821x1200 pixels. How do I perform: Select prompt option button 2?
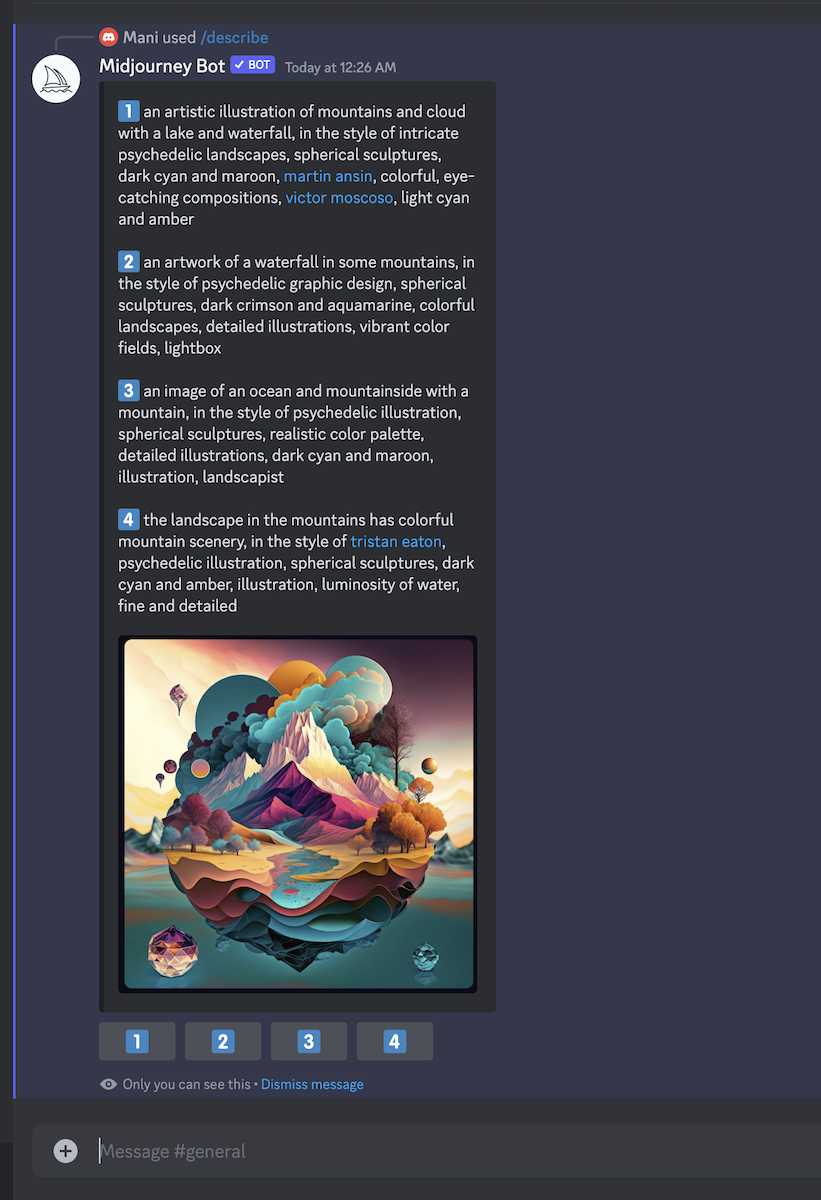[x=223, y=1041]
